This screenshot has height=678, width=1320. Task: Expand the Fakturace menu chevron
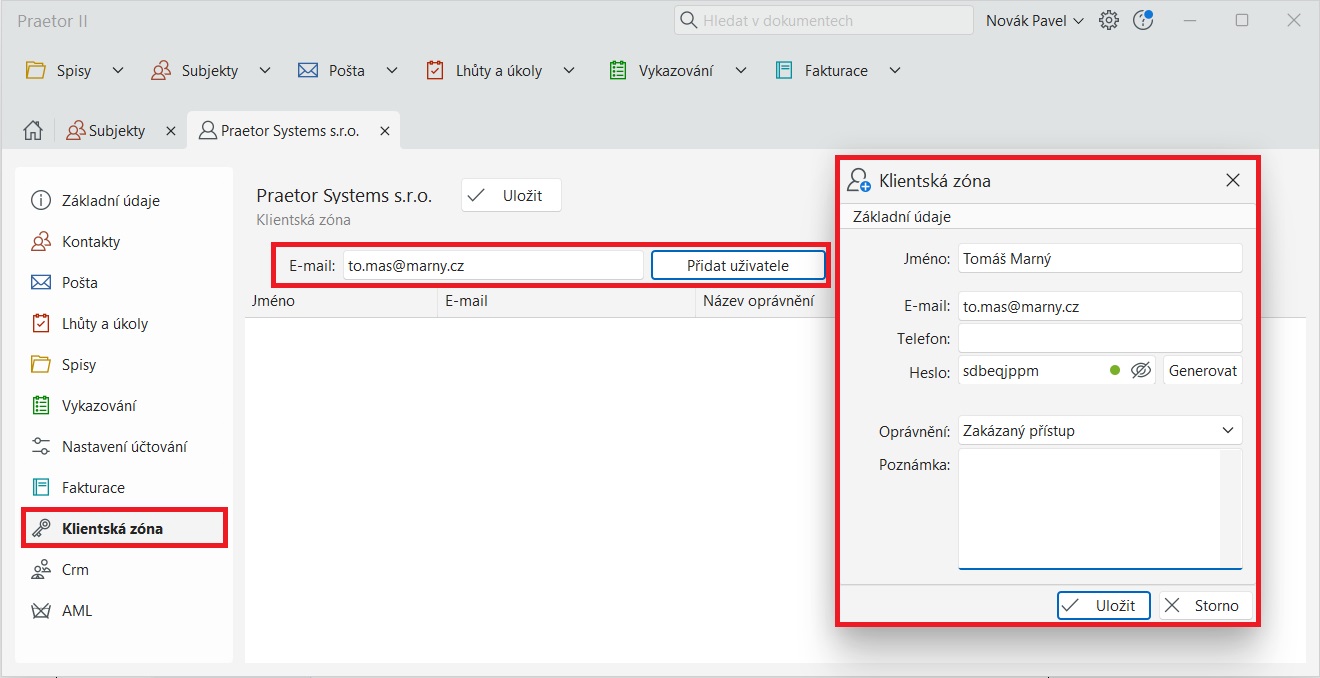coord(895,71)
